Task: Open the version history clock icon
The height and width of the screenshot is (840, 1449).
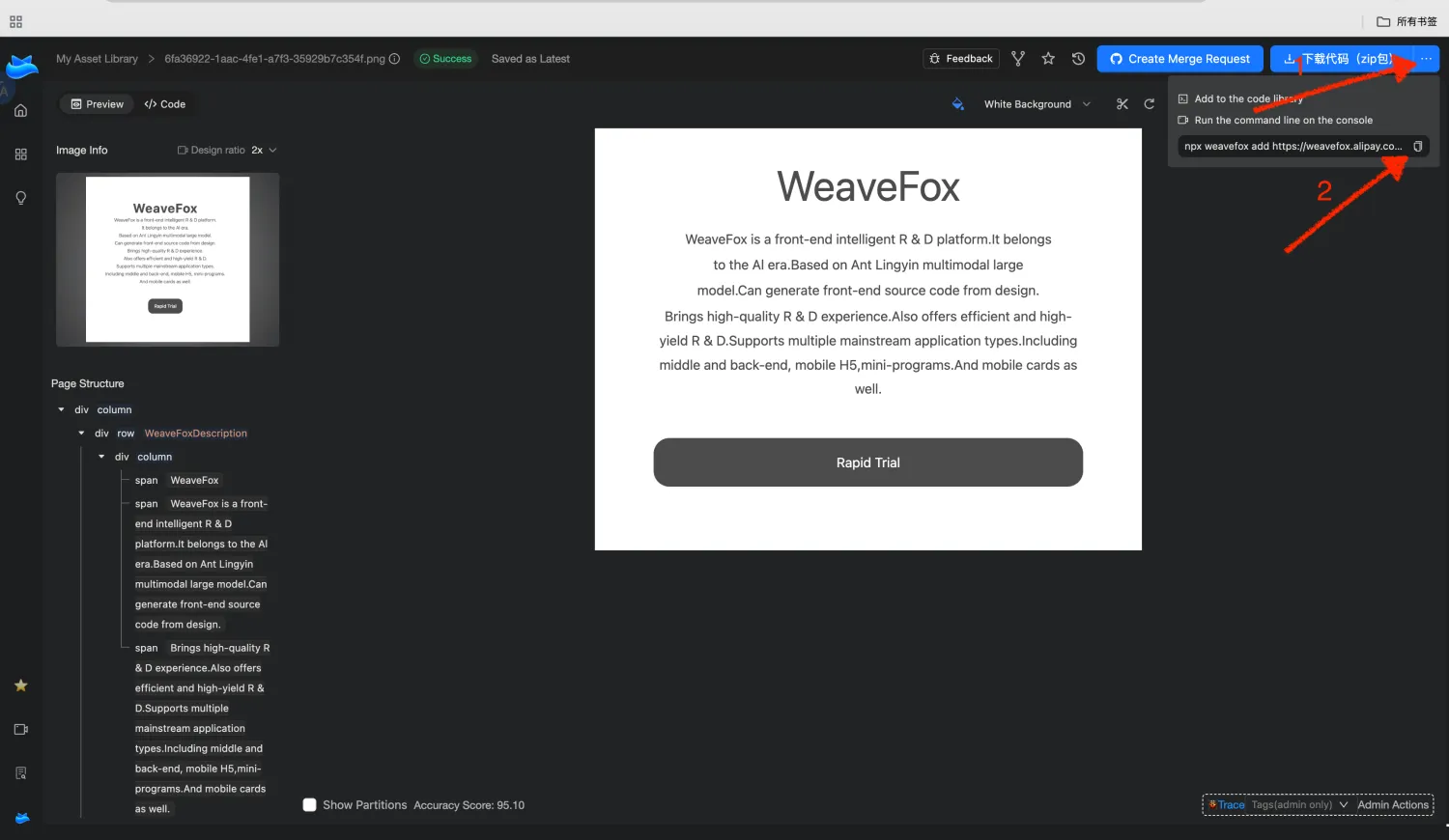Action: pos(1078,59)
